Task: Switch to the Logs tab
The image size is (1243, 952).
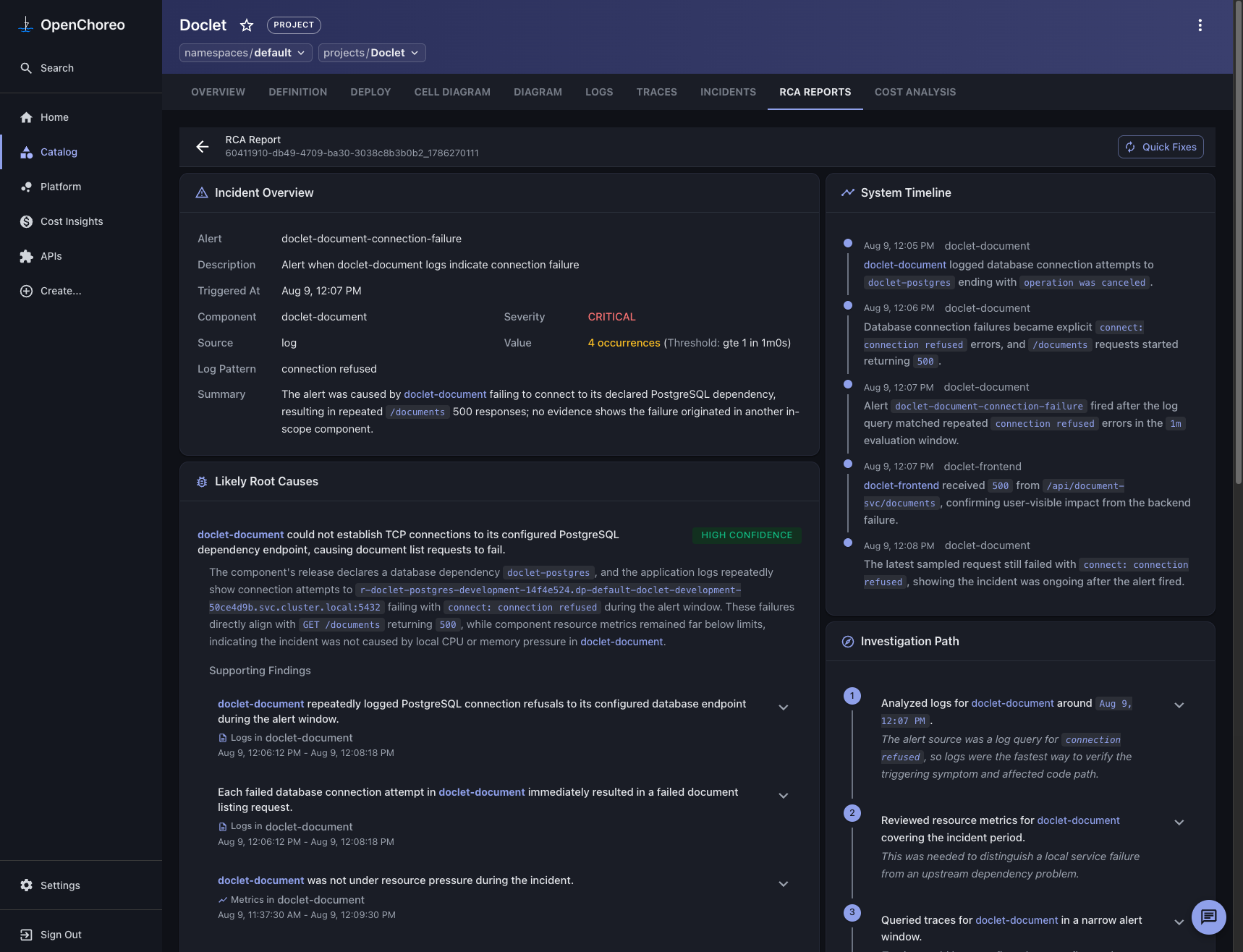Action: pos(599,92)
